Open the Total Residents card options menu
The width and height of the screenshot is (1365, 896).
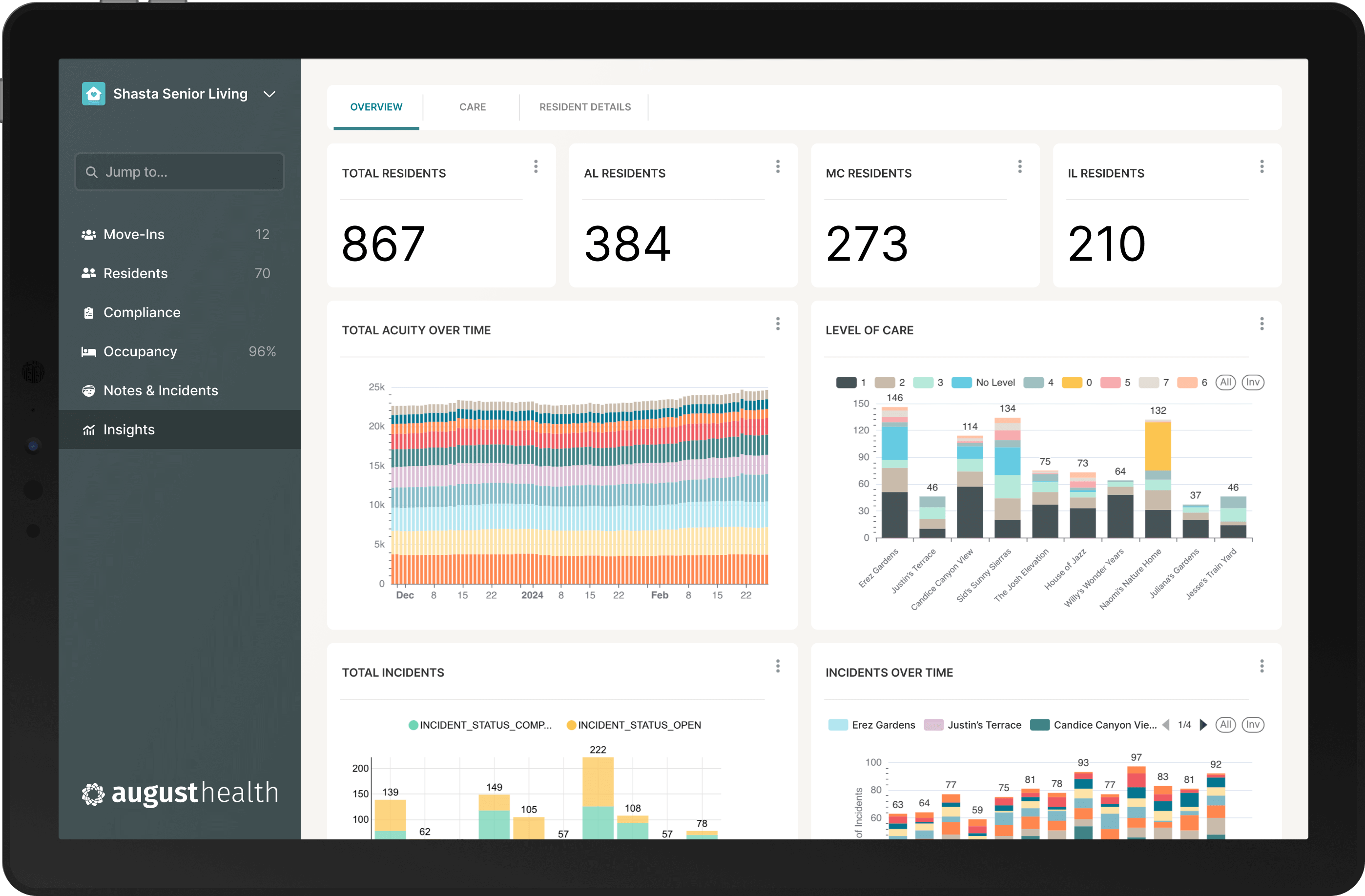(x=536, y=166)
